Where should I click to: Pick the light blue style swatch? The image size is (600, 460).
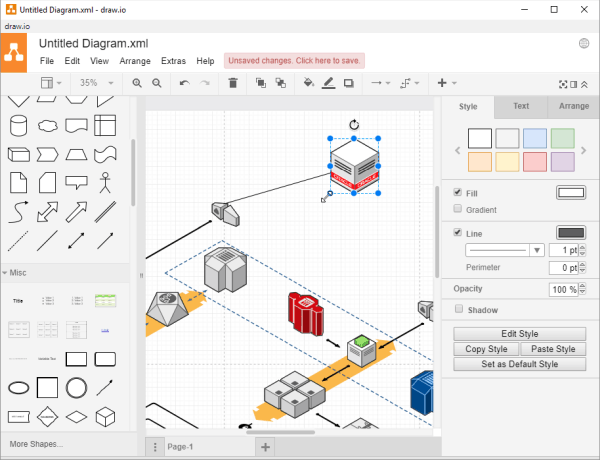tap(535, 138)
